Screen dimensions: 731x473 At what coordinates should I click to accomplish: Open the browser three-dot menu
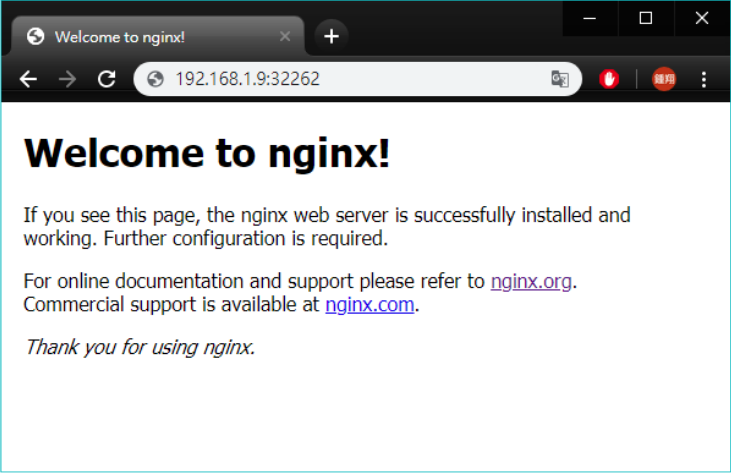(704, 79)
